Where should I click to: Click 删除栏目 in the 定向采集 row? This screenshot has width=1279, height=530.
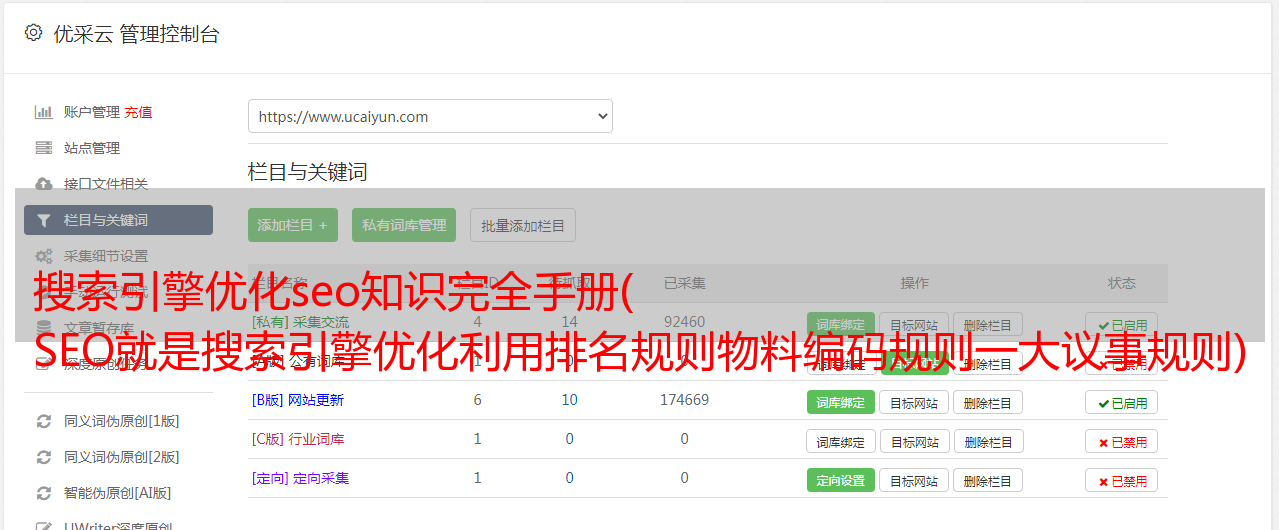click(x=988, y=480)
